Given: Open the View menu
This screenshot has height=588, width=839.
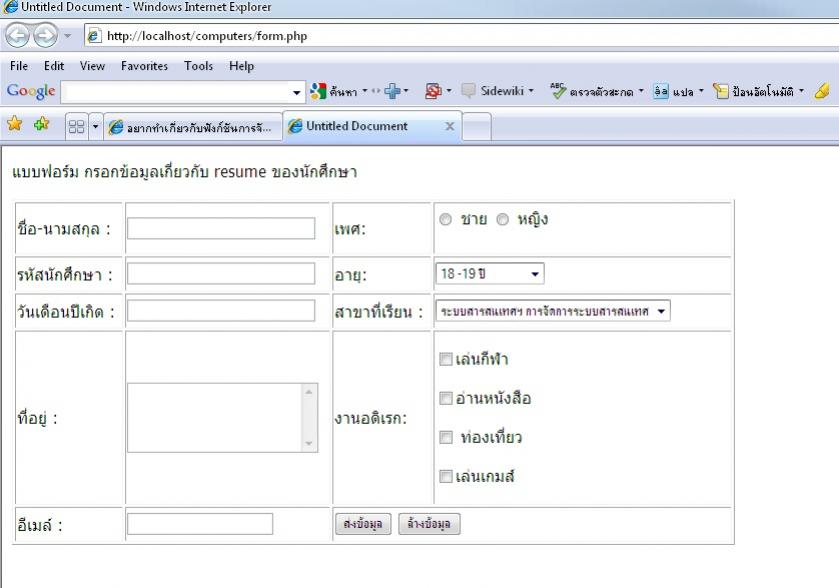Looking at the screenshot, I should [x=92, y=66].
